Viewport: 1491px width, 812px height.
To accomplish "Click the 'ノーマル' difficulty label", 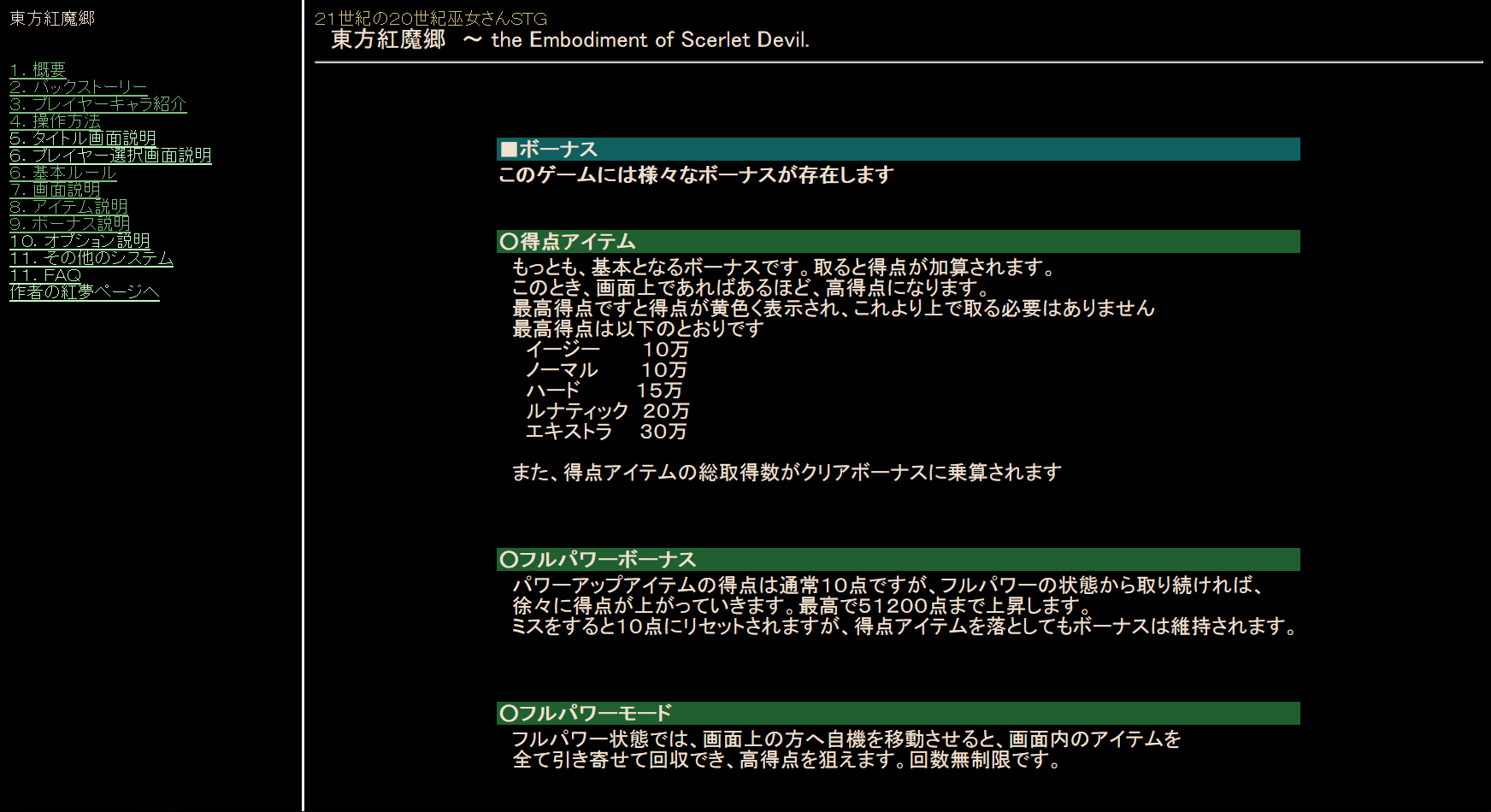I will tap(562, 370).
